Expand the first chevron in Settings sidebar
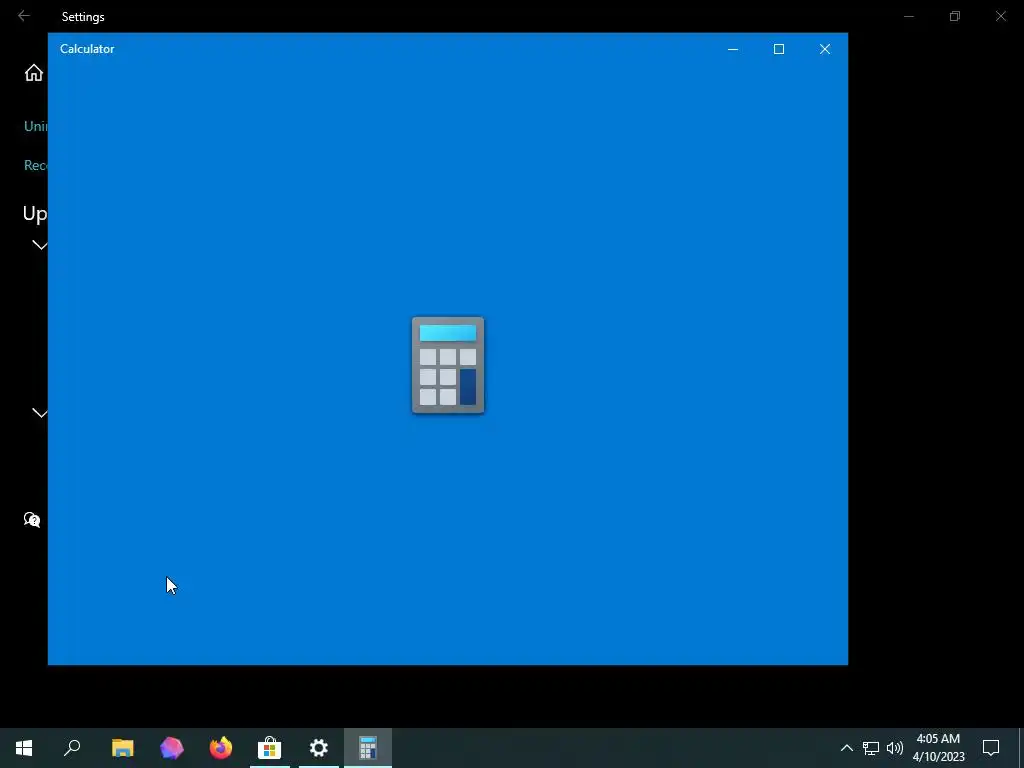 pos(40,245)
